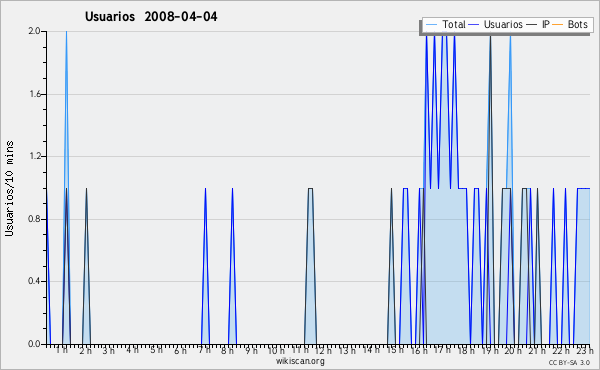Click the dark IP legend line
Screen dimensions: 600x370
pos(532,25)
